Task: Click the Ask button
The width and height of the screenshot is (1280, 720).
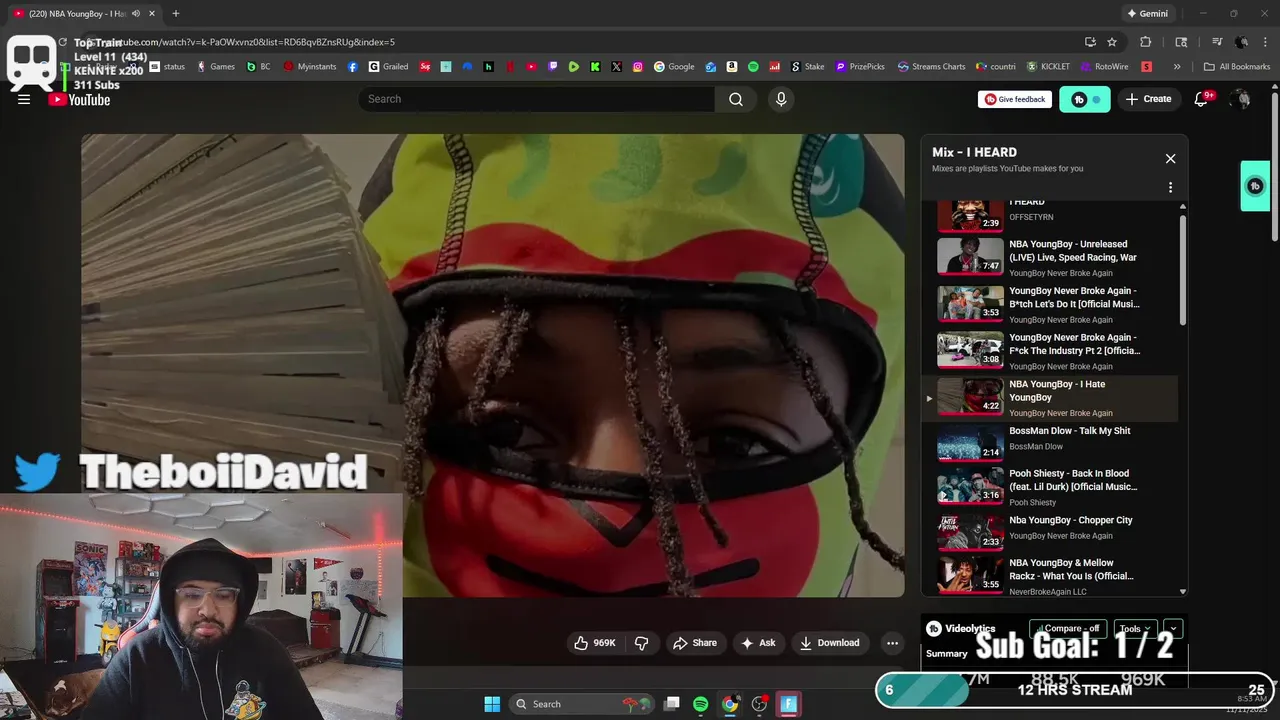Action: 758,643
